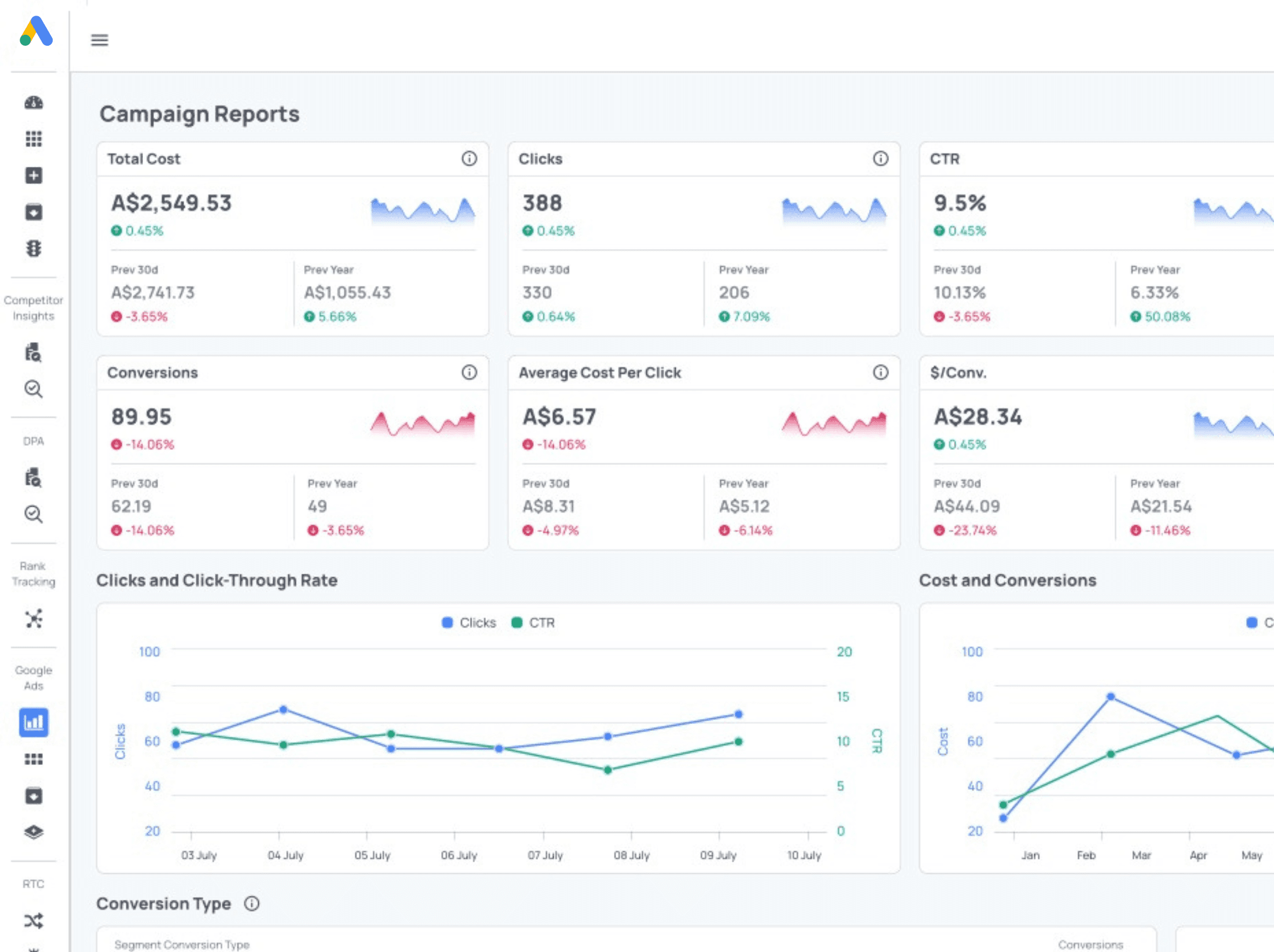Viewport: 1274px width, 952px height.
Task: Click the plus box sidebar icon
Action: point(34,175)
